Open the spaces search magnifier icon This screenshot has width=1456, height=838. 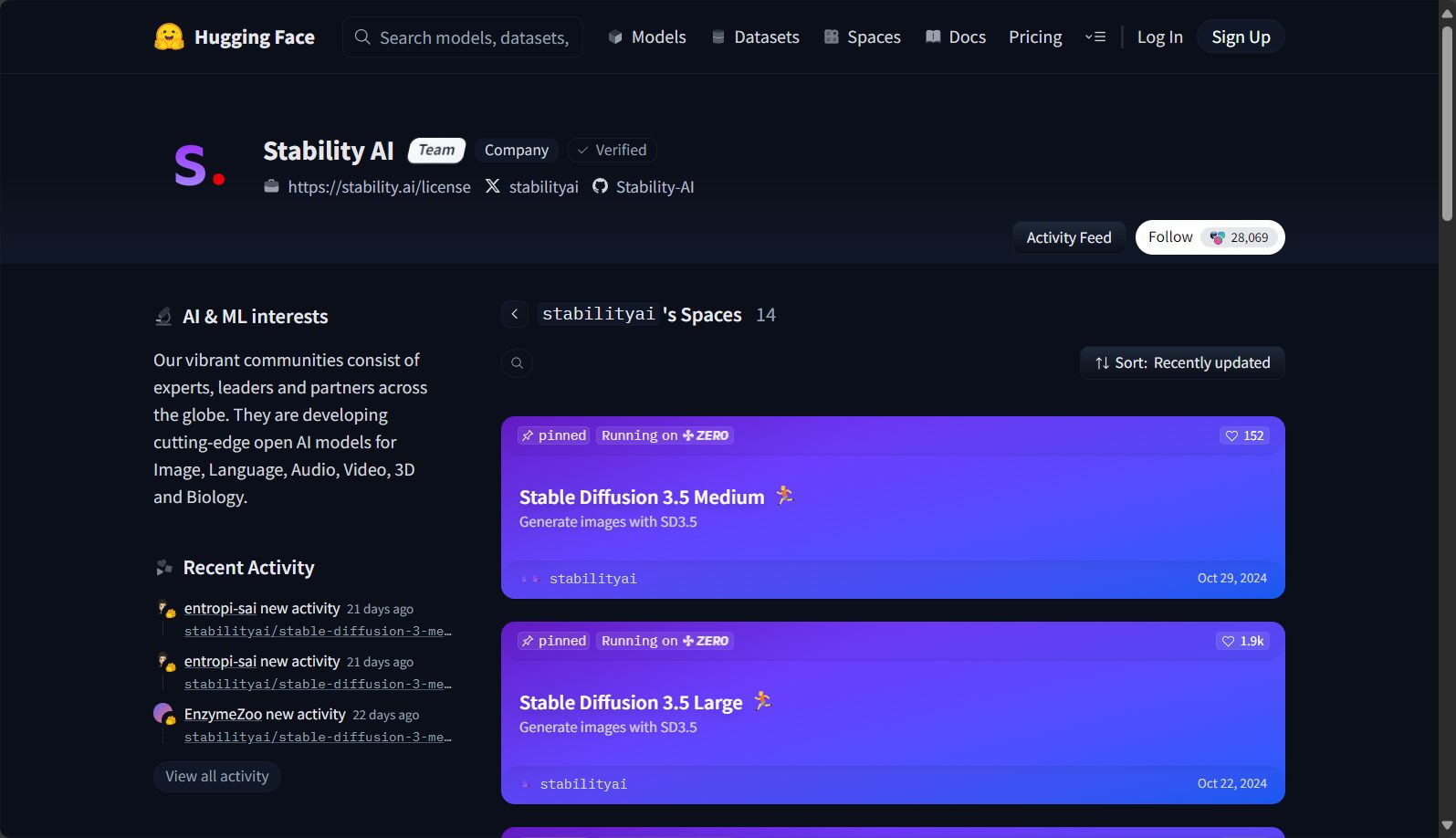click(x=517, y=363)
